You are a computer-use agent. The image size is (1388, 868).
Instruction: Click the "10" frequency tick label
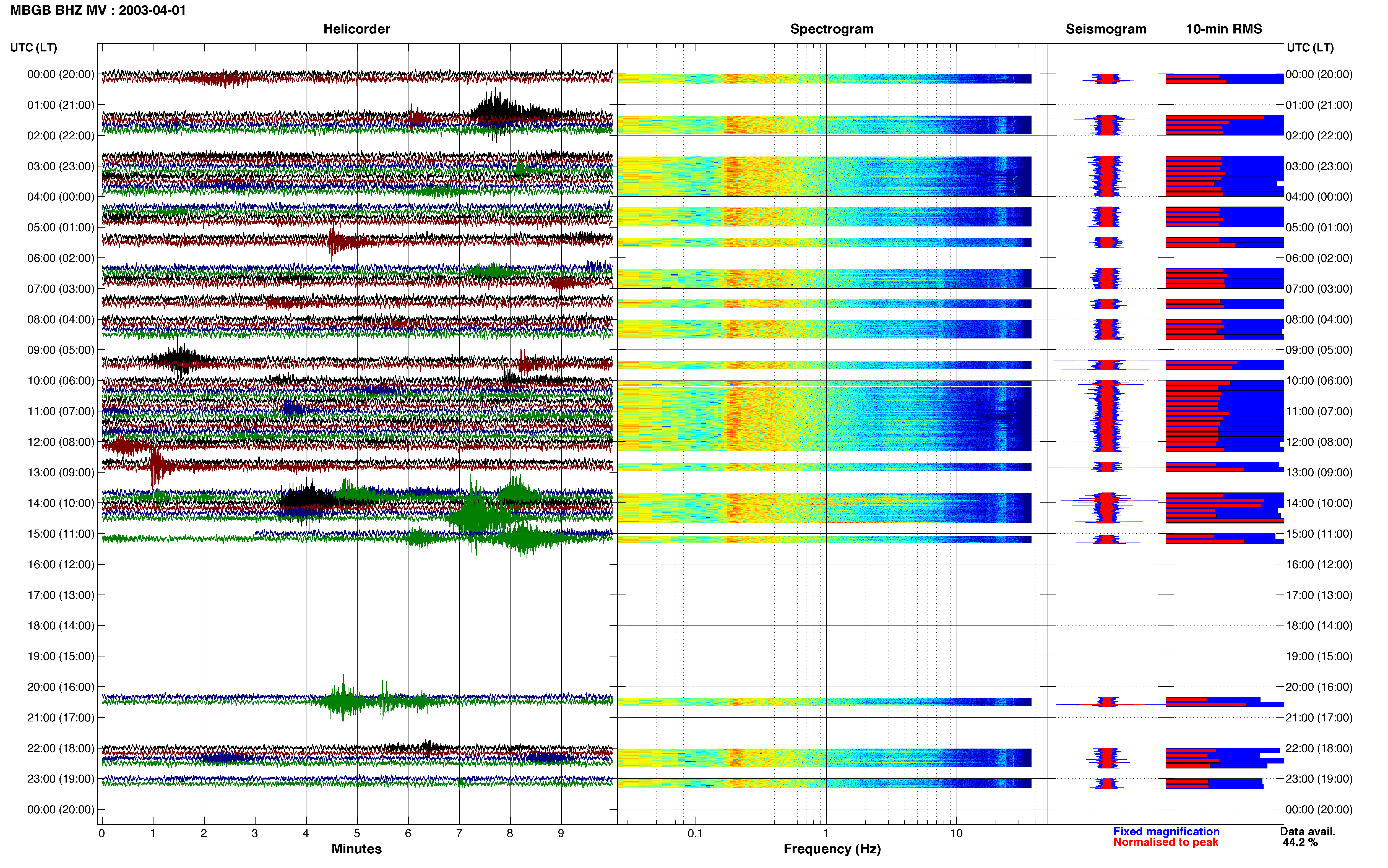point(956,833)
